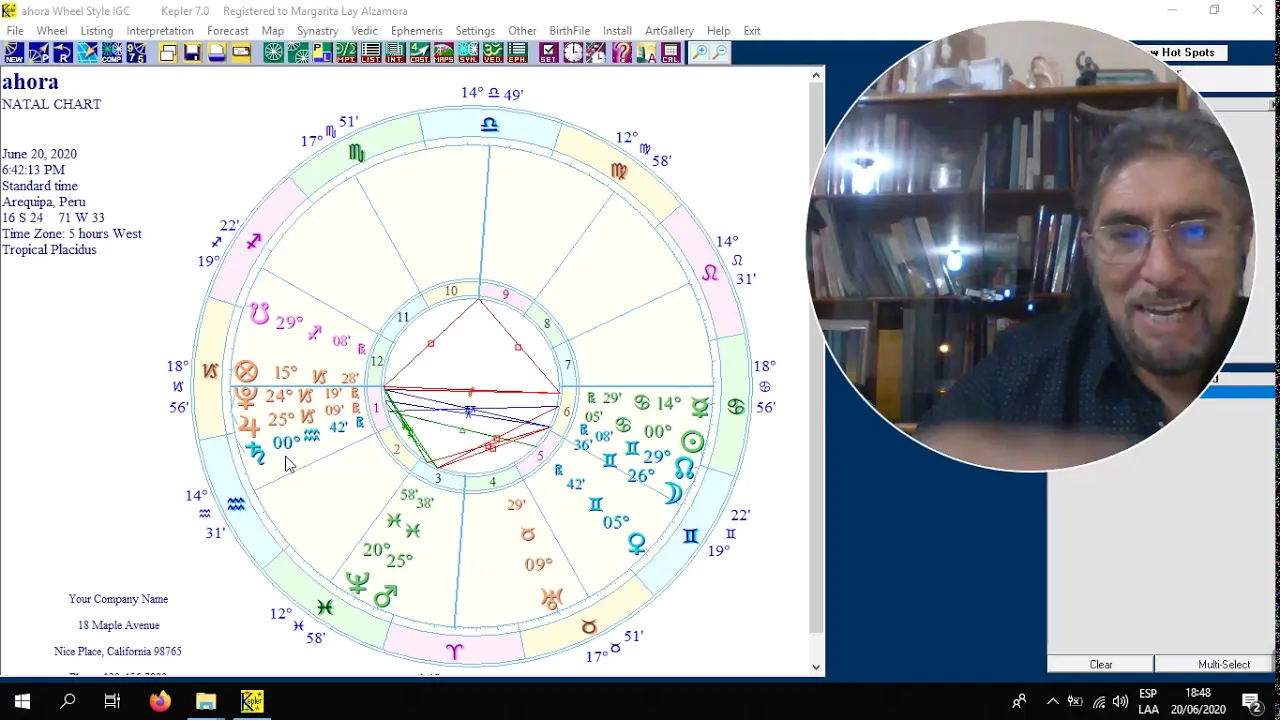Click the email envelope toolbar icon
This screenshot has height=720, width=1280.
point(240,52)
